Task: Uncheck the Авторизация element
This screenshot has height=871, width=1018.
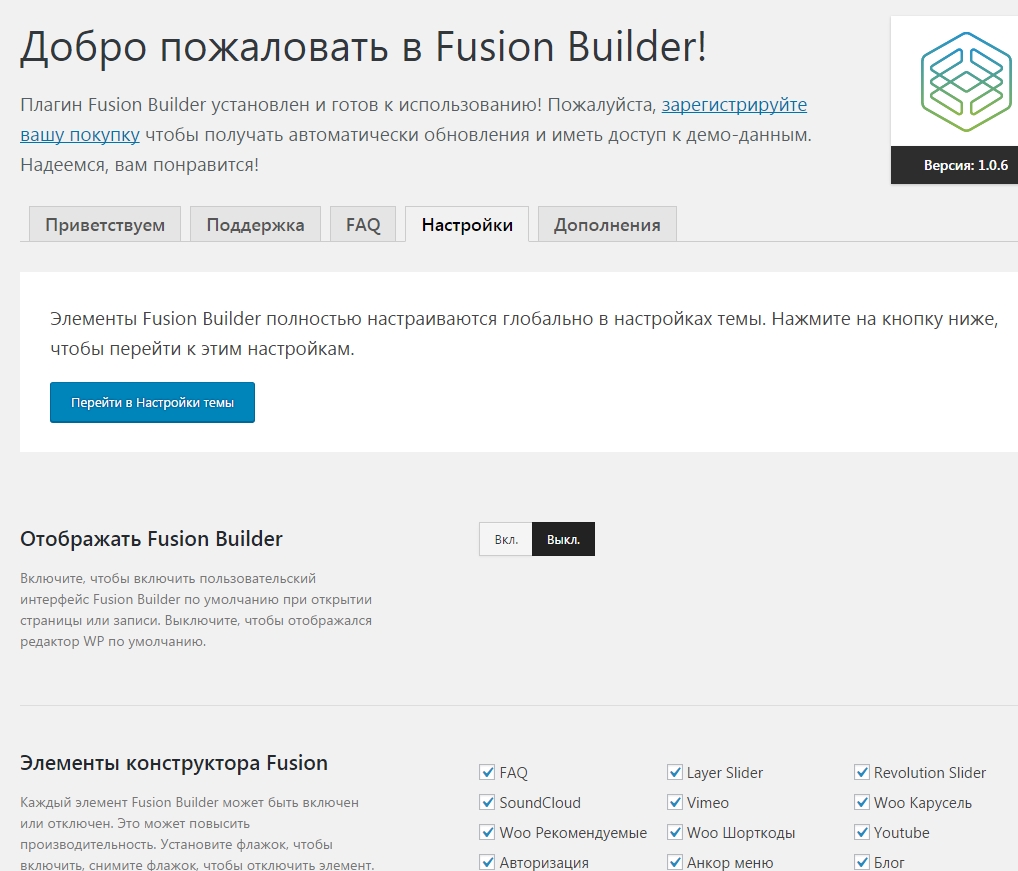Action: [487, 862]
